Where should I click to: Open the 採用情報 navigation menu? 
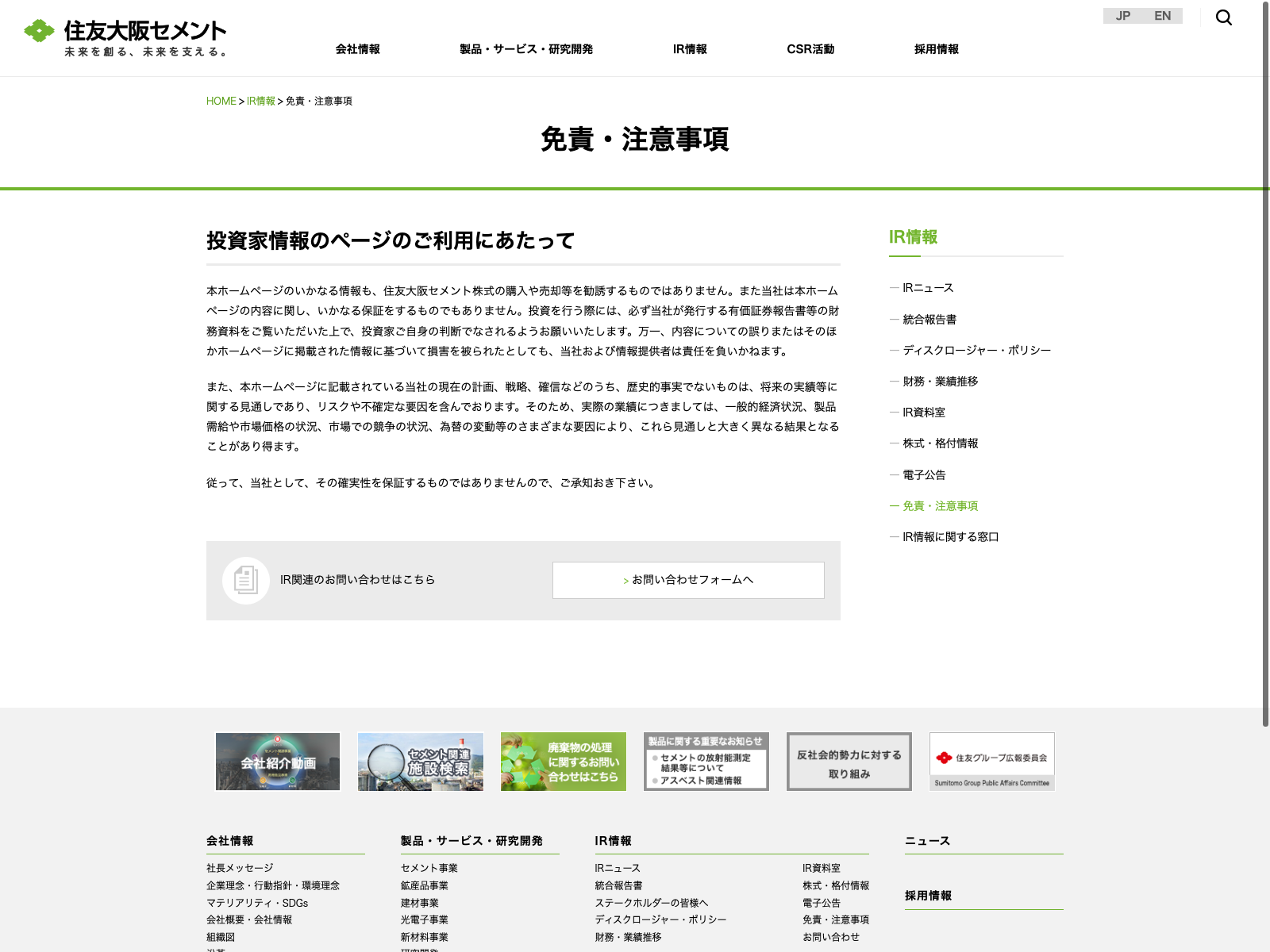click(x=936, y=49)
